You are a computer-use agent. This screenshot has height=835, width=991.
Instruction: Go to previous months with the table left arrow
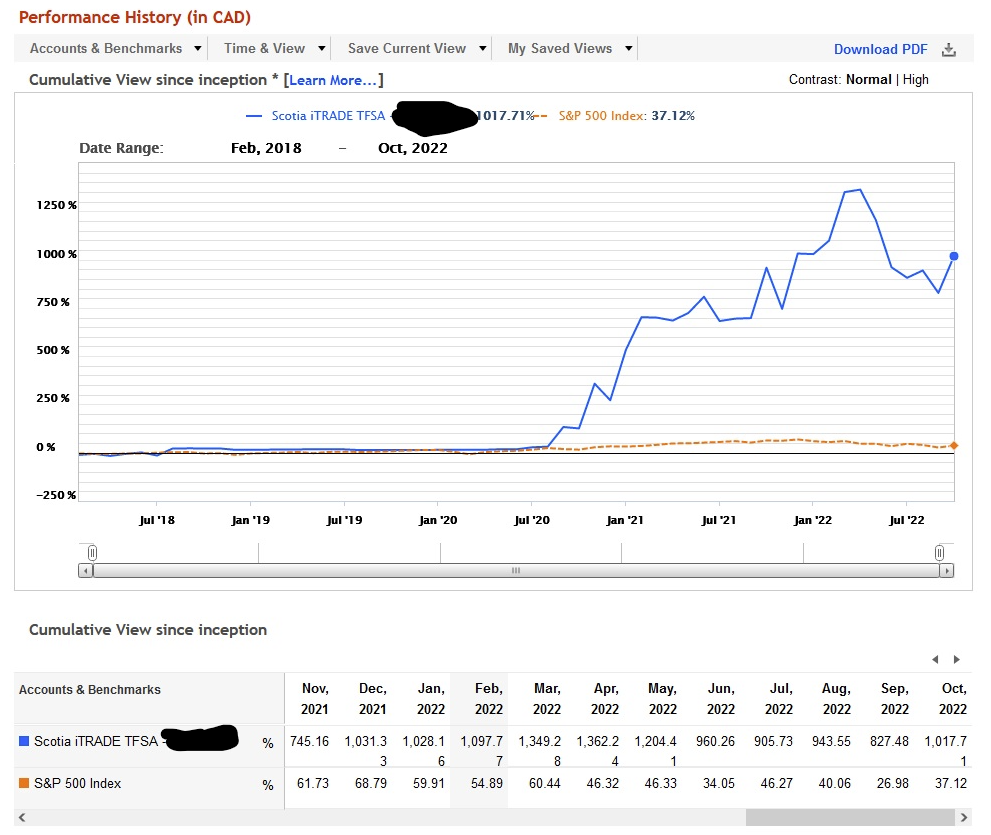(x=935, y=659)
